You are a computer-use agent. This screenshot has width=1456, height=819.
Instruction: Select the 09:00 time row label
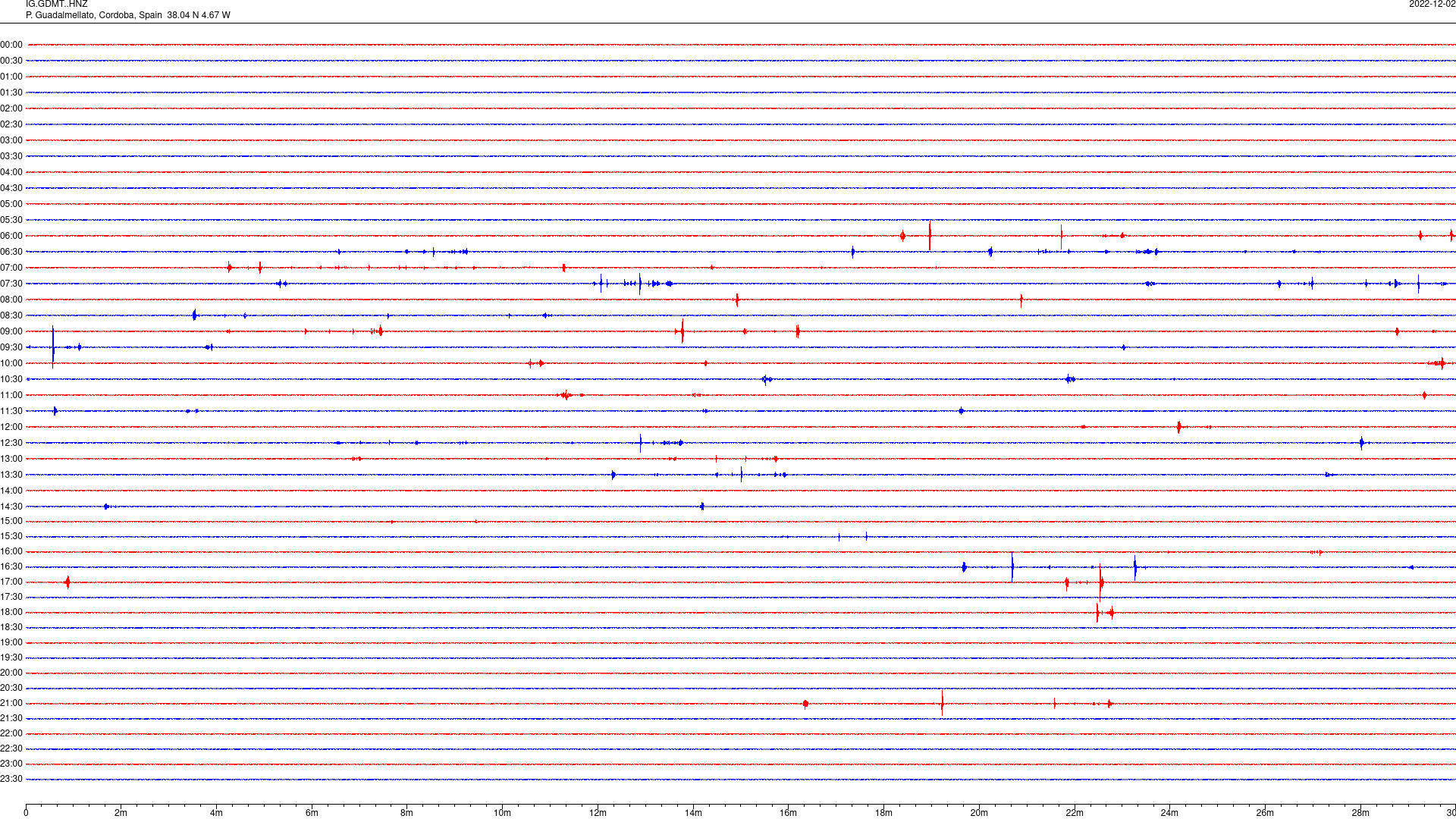point(11,331)
